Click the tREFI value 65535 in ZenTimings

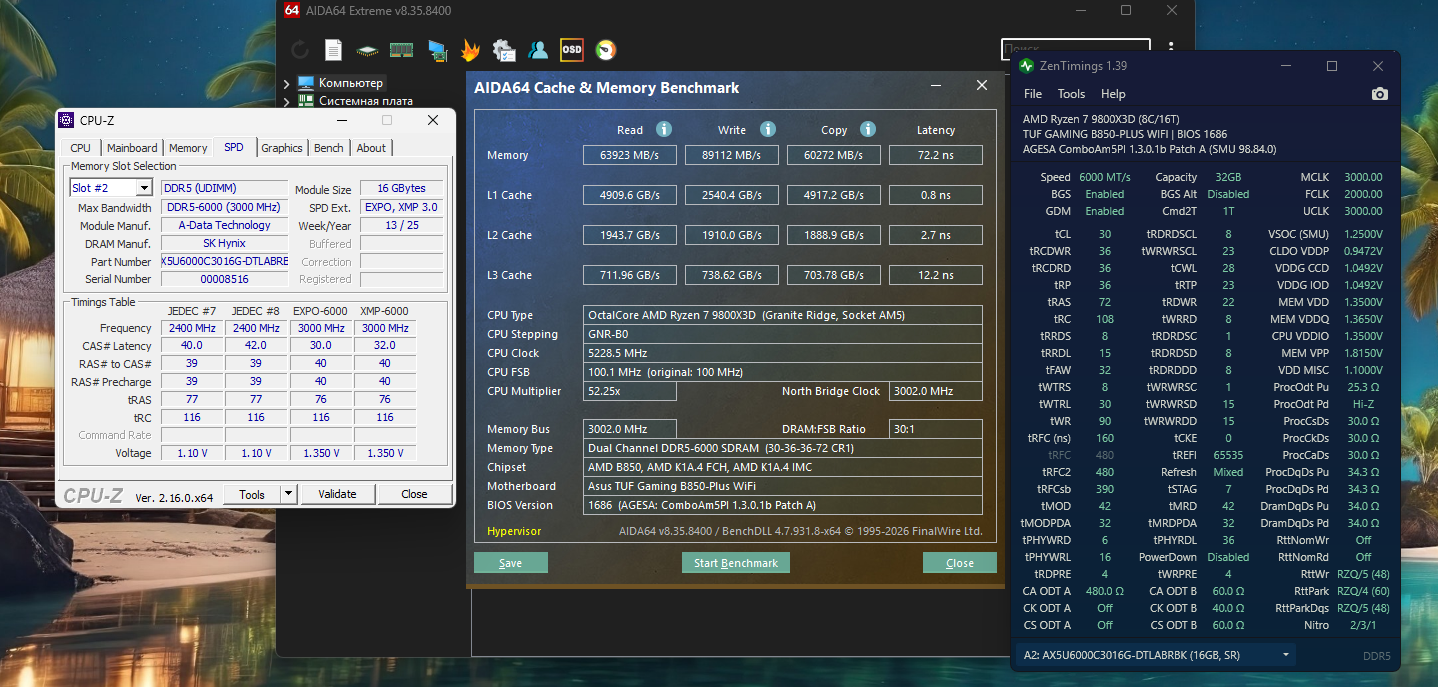click(x=1228, y=455)
